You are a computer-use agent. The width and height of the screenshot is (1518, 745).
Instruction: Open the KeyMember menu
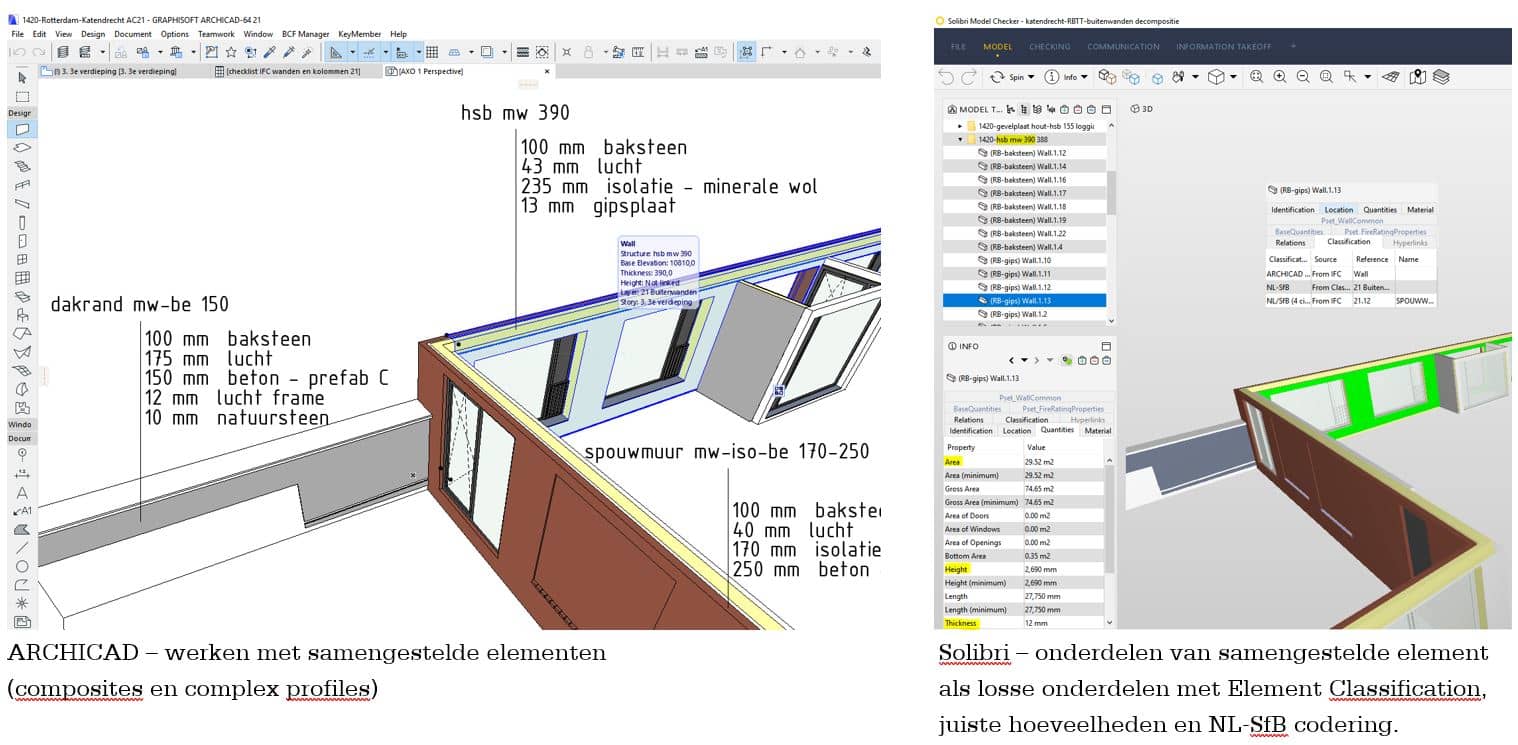tap(359, 34)
